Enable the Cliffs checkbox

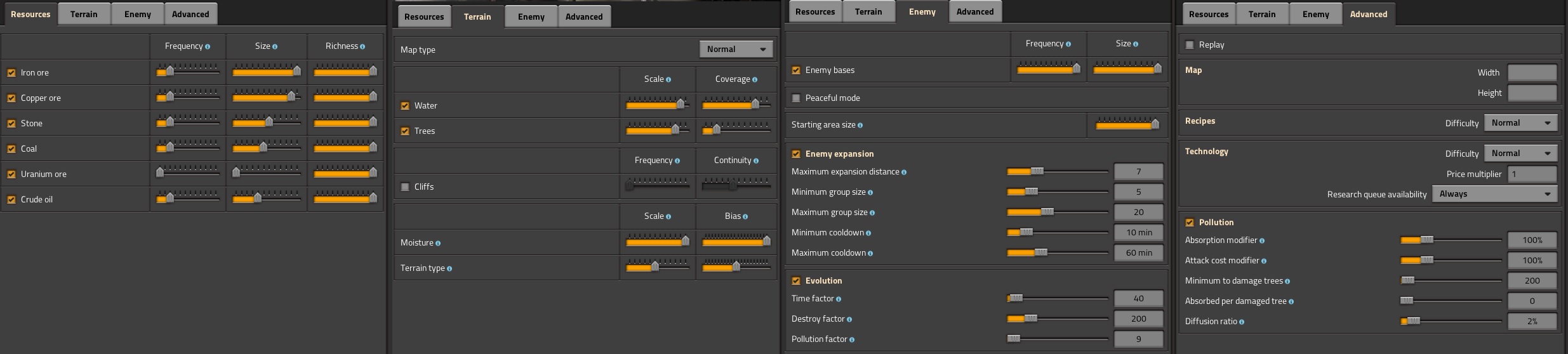405,187
